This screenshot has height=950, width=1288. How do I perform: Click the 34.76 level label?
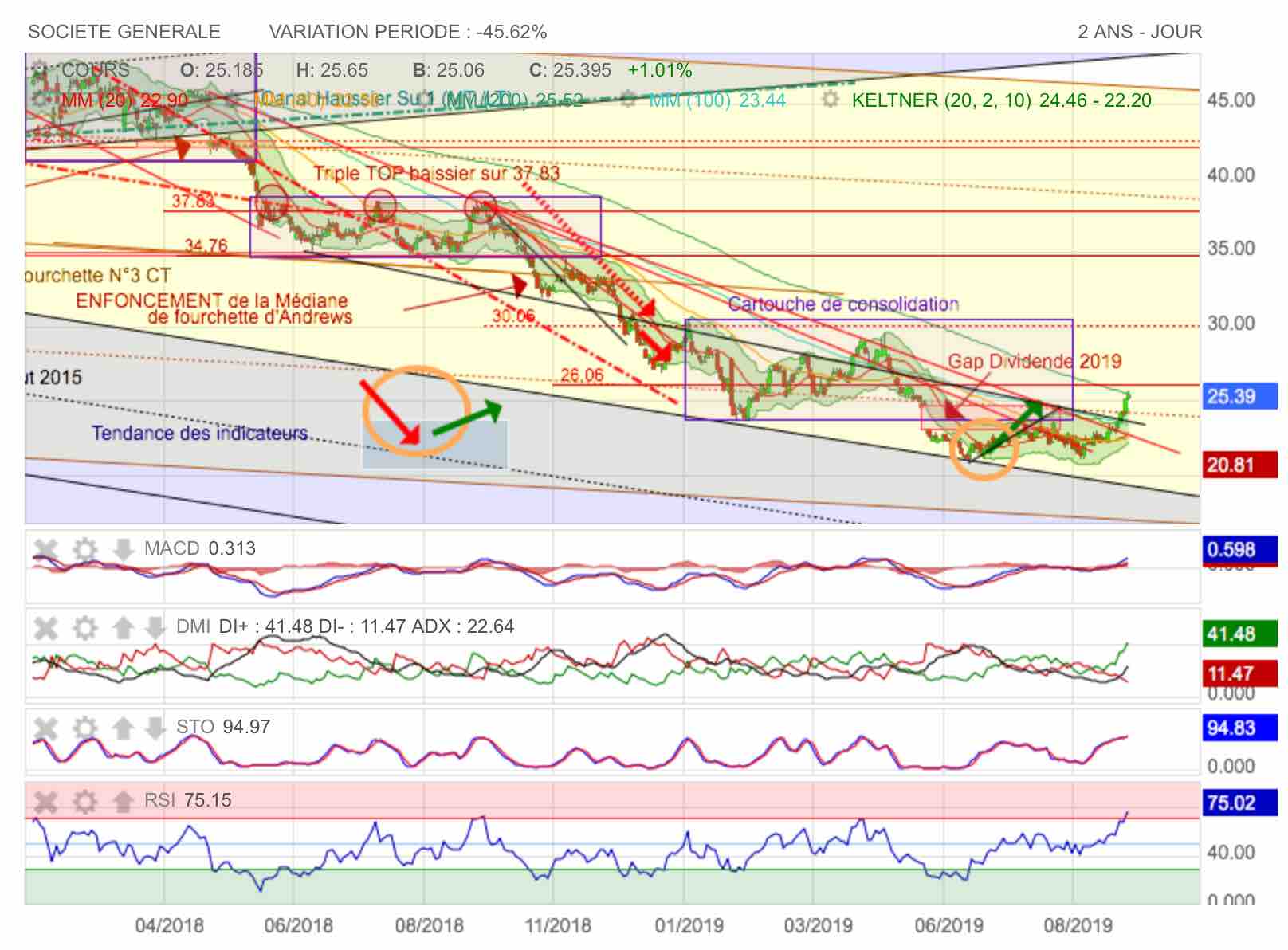(x=206, y=246)
